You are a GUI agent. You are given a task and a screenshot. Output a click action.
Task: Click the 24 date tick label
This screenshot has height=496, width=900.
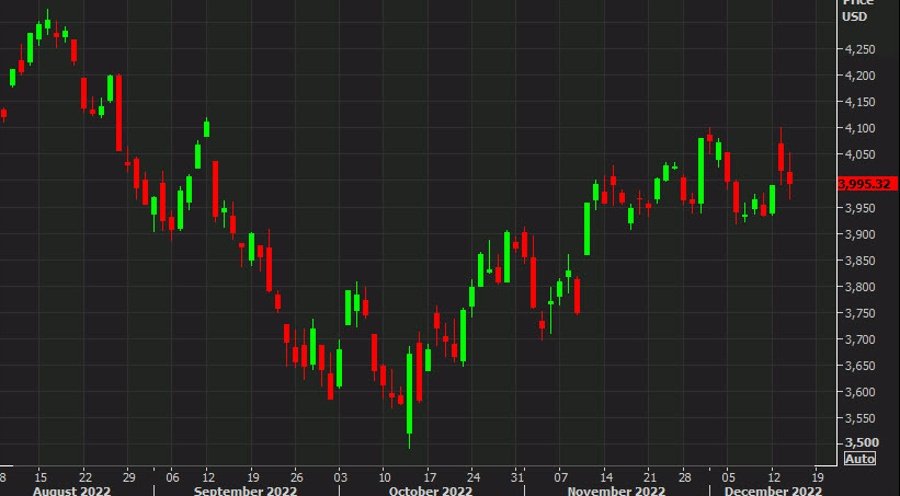473,477
